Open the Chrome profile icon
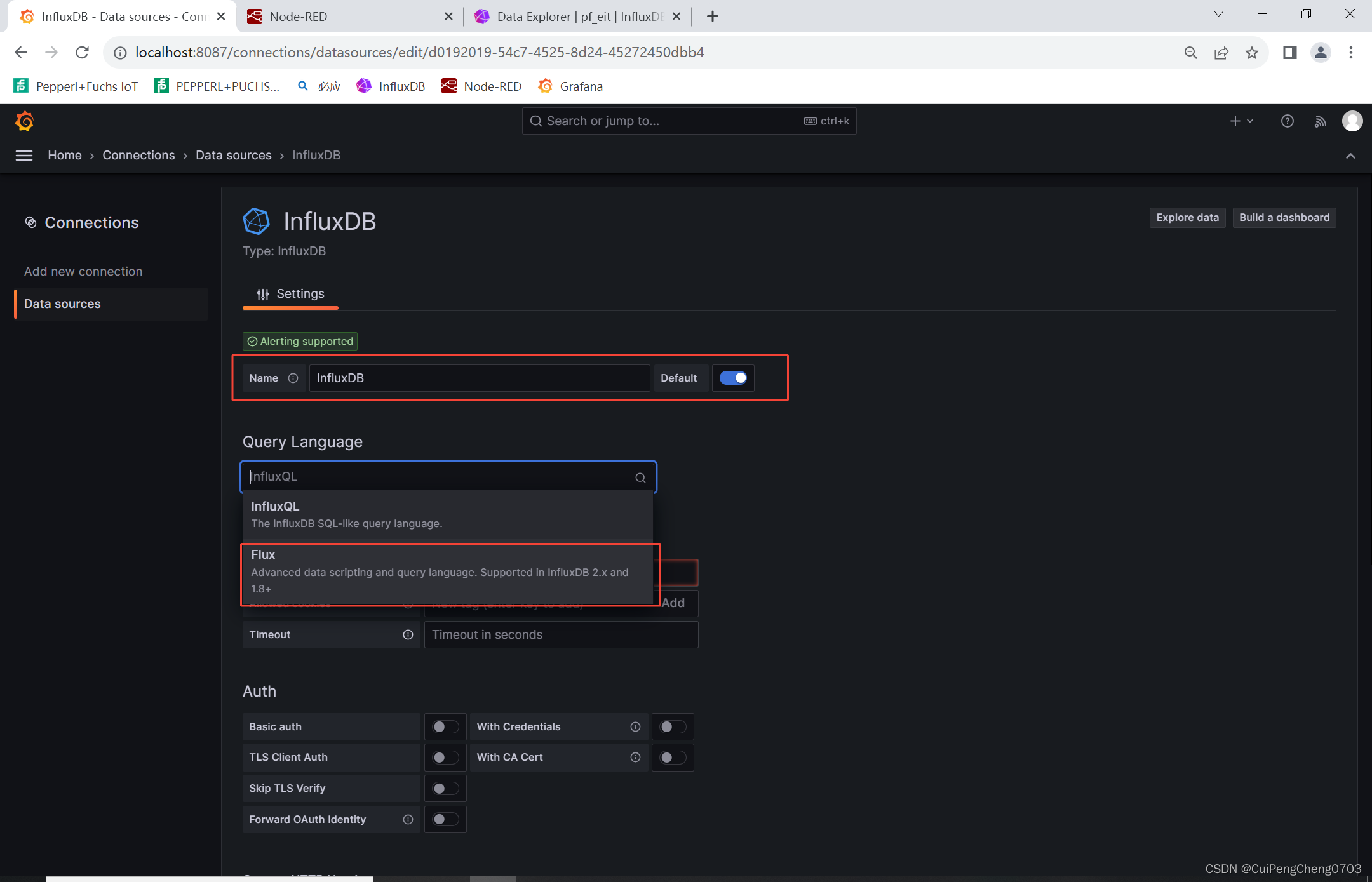The width and height of the screenshot is (1372, 882). (1321, 53)
